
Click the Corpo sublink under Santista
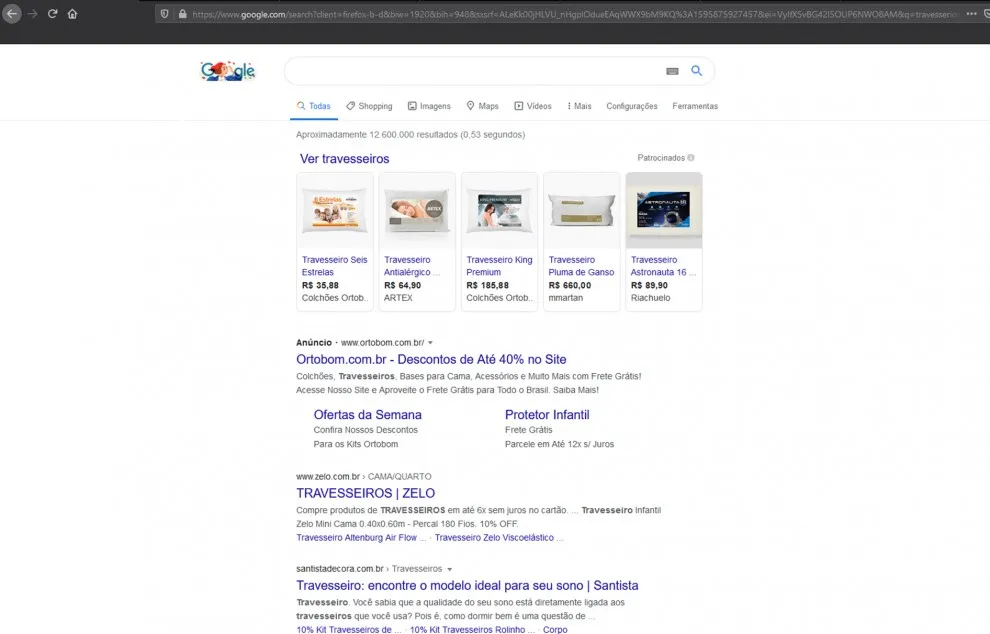point(555,630)
